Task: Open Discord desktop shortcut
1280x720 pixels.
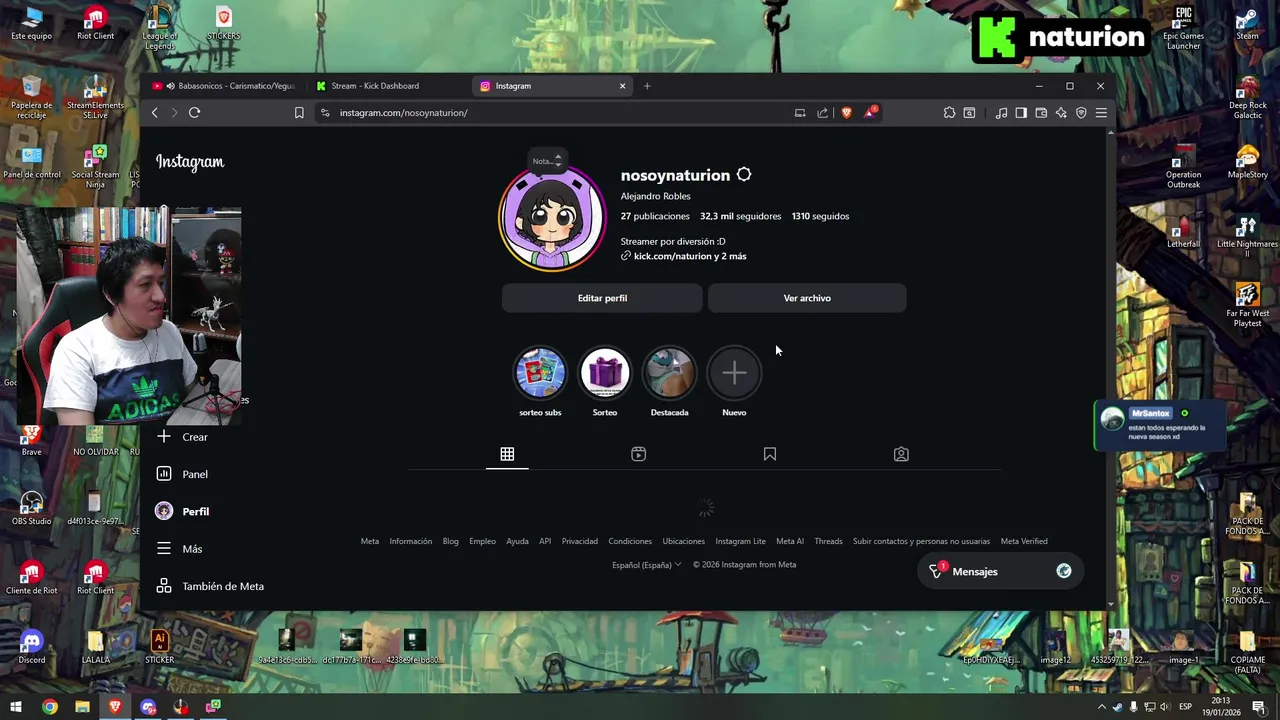Action: [x=31, y=645]
